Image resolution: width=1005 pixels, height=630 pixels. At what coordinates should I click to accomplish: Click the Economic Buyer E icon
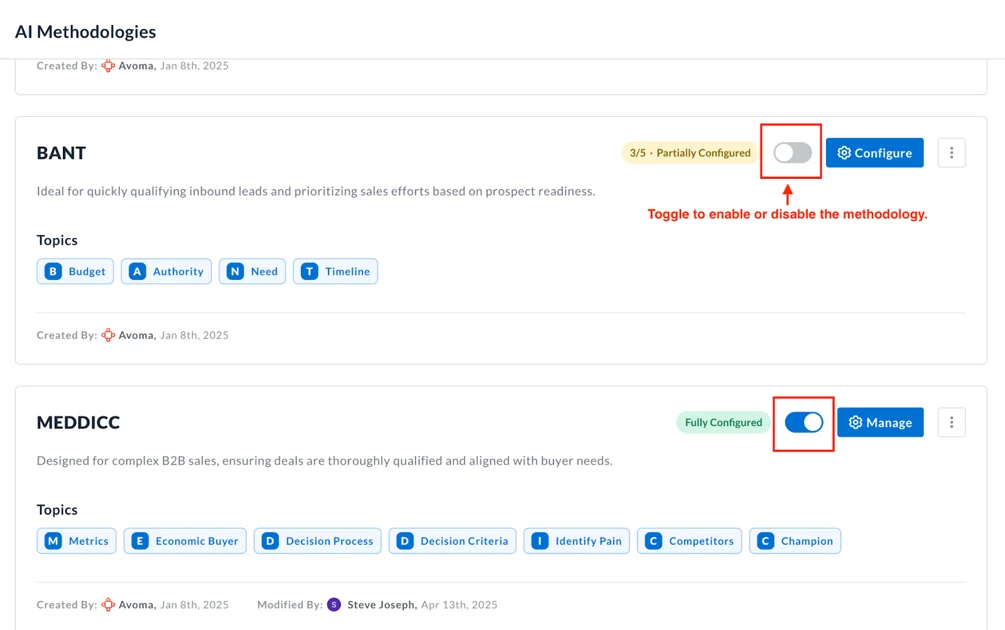(x=140, y=541)
